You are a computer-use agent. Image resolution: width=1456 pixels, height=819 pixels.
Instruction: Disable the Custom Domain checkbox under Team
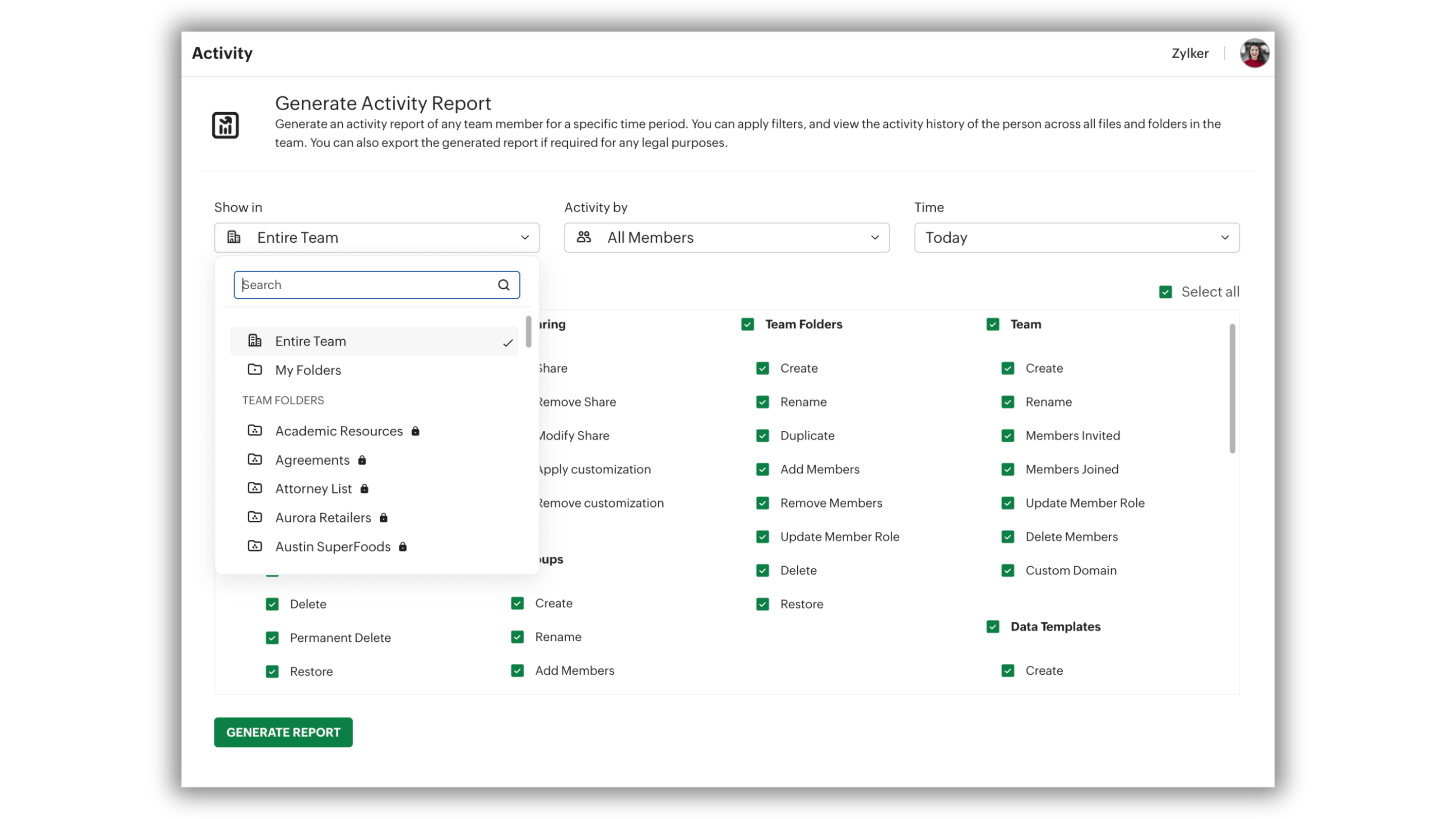(1008, 570)
